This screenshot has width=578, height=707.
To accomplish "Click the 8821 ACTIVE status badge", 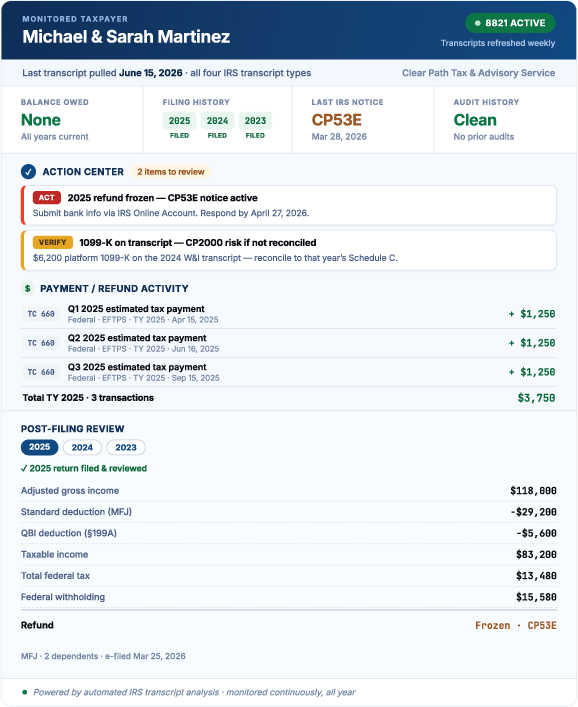I will point(510,23).
